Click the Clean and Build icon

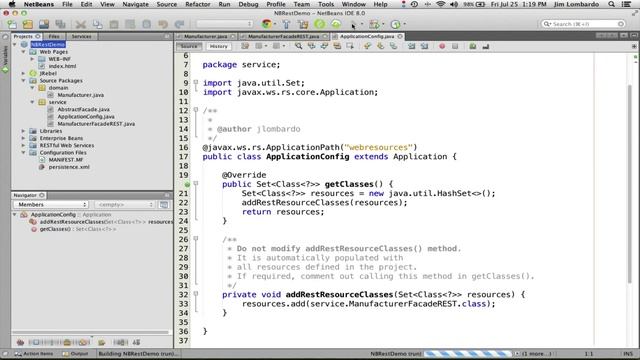click(x=303, y=24)
